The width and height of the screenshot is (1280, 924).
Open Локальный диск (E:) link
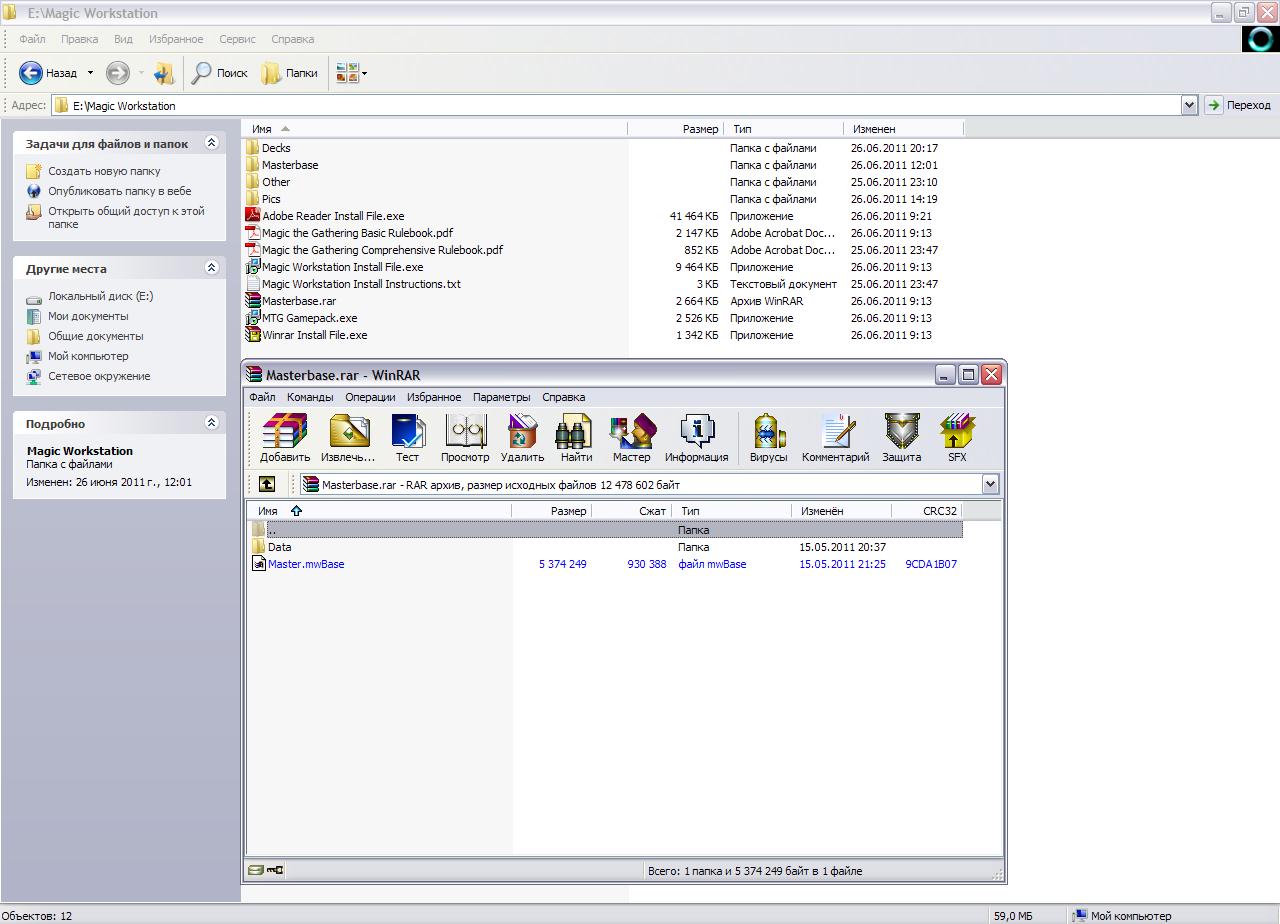click(100, 296)
